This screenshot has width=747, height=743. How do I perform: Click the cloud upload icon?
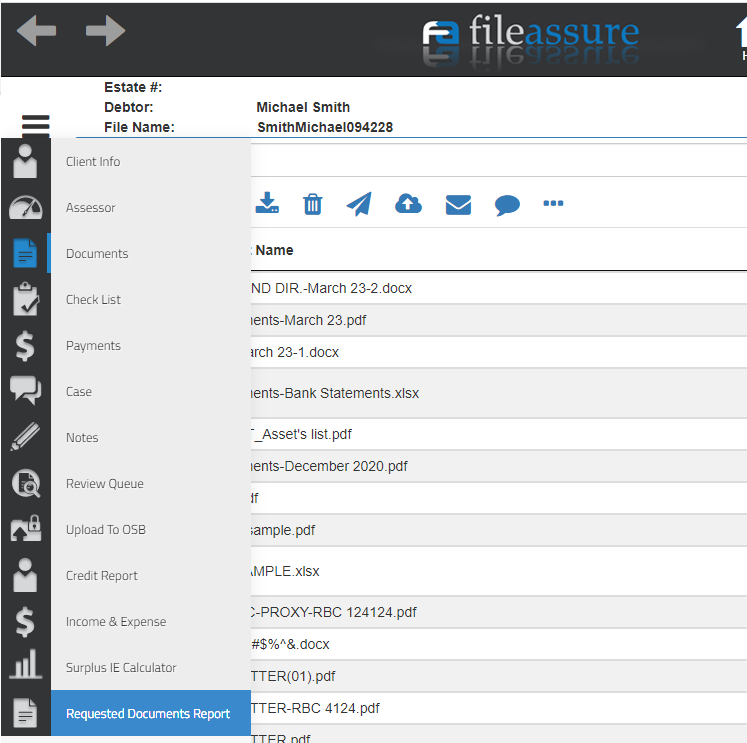[x=408, y=203]
